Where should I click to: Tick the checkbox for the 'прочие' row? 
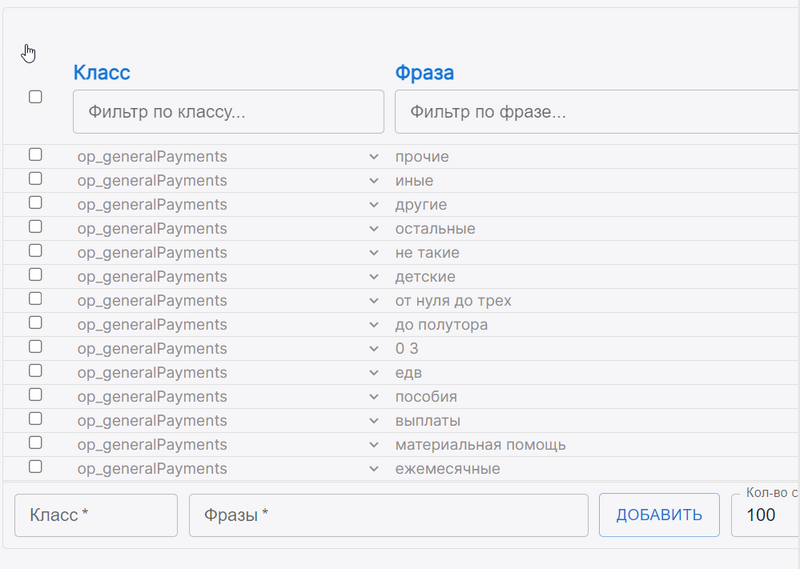(35, 155)
